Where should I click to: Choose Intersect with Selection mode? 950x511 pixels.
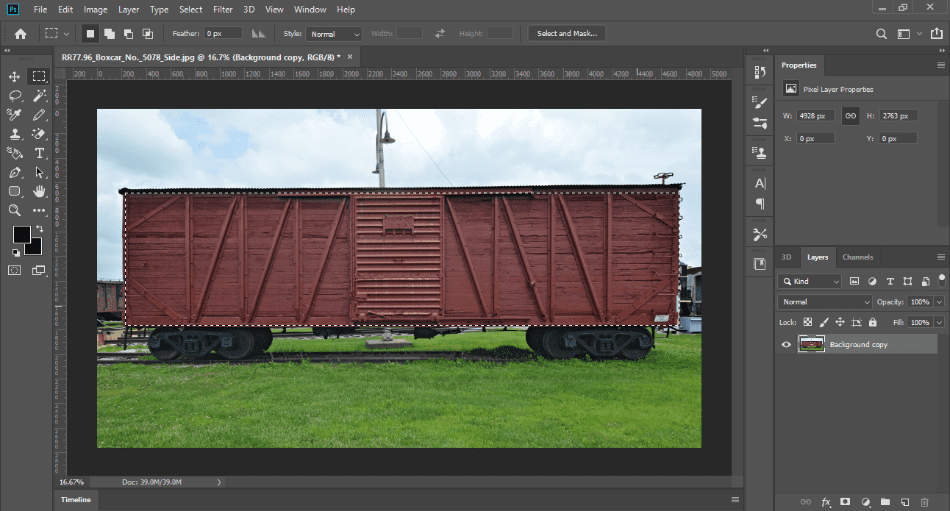pos(147,34)
